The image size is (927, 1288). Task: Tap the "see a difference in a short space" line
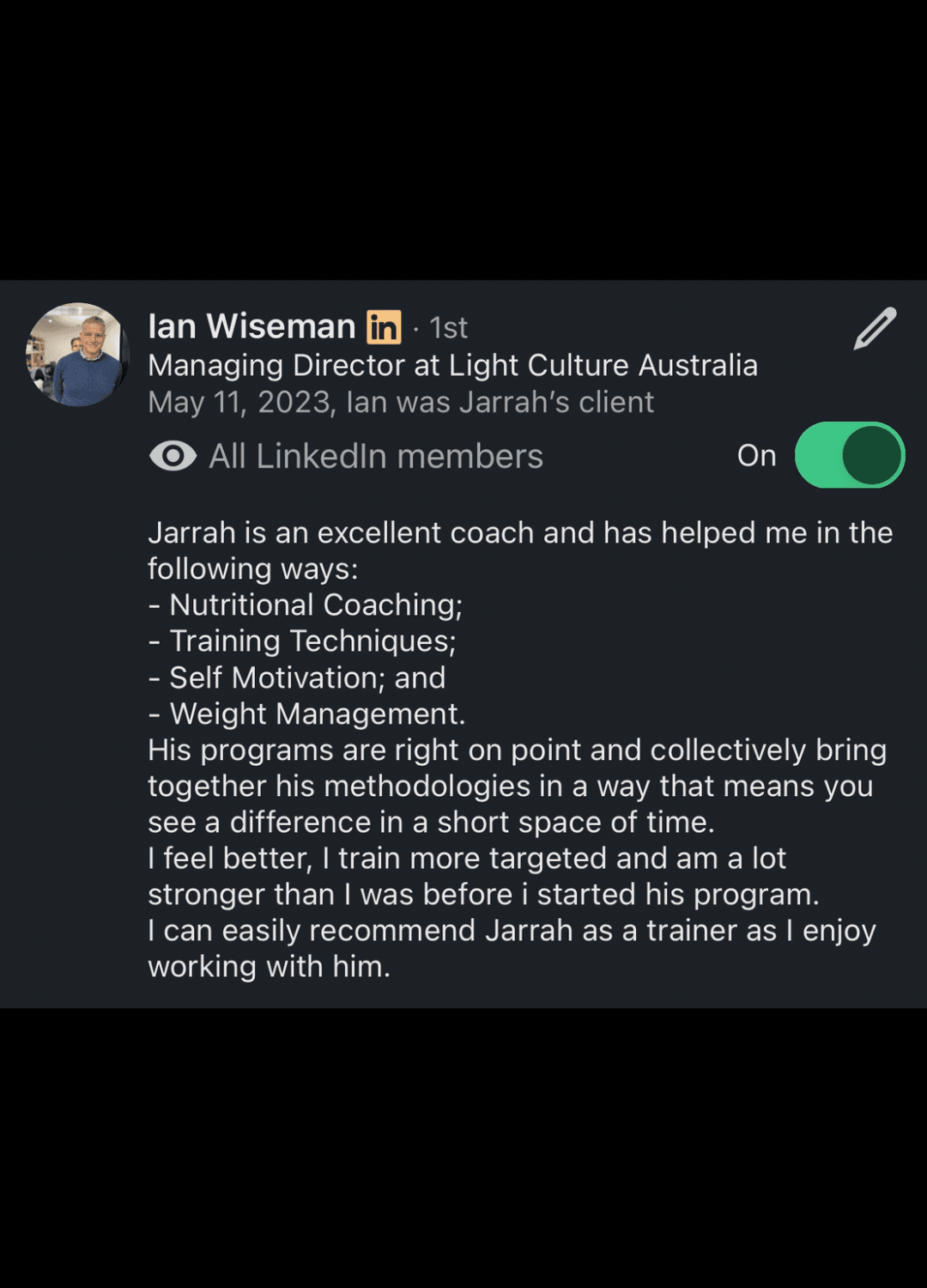pos(431,822)
